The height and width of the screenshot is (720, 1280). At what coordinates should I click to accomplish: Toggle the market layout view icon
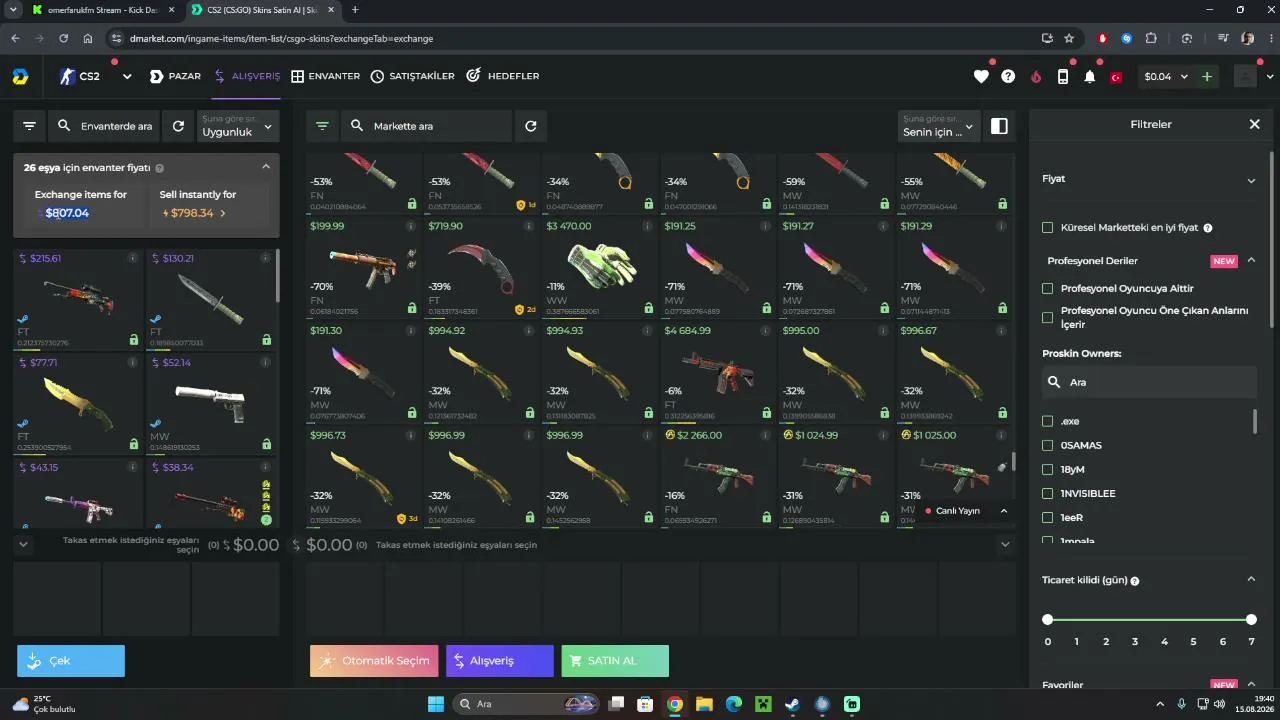pyautogui.click(x=998, y=126)
